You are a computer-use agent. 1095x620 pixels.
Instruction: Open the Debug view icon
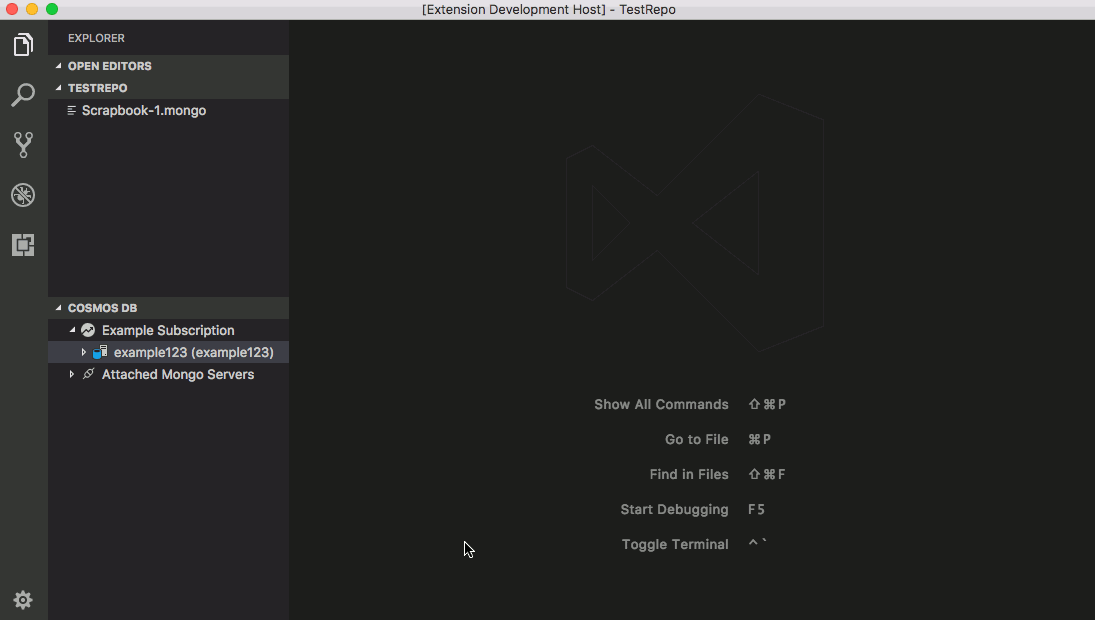click(x=23, y=195)
